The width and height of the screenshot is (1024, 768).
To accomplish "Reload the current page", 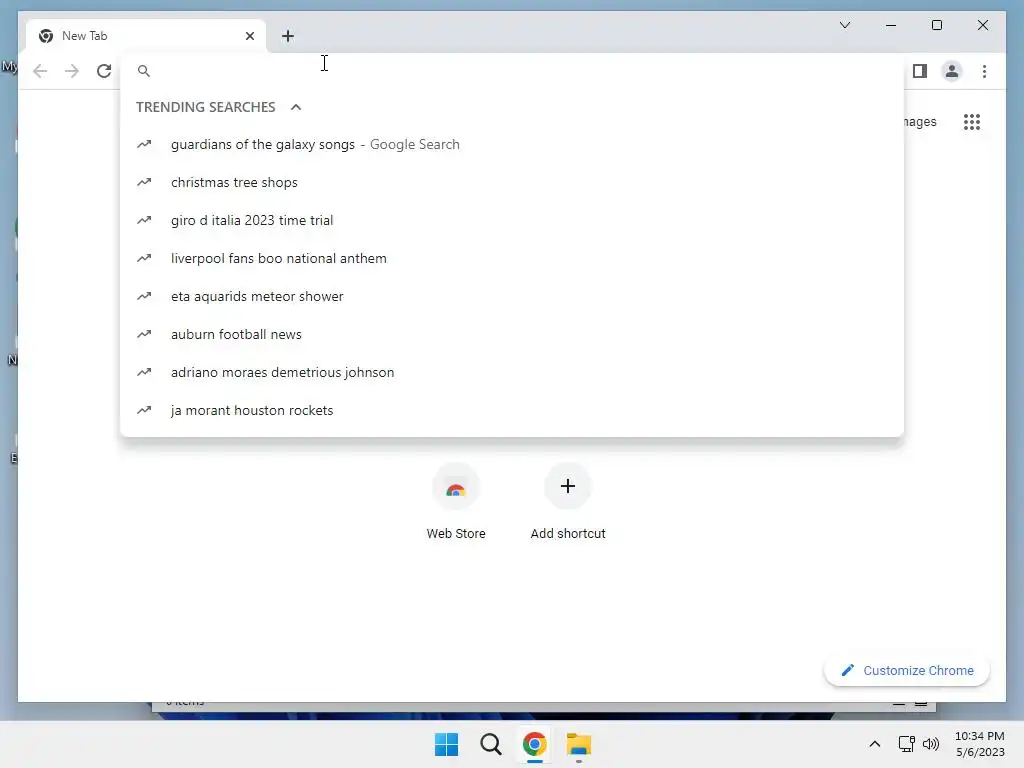I will pos(104,71).
